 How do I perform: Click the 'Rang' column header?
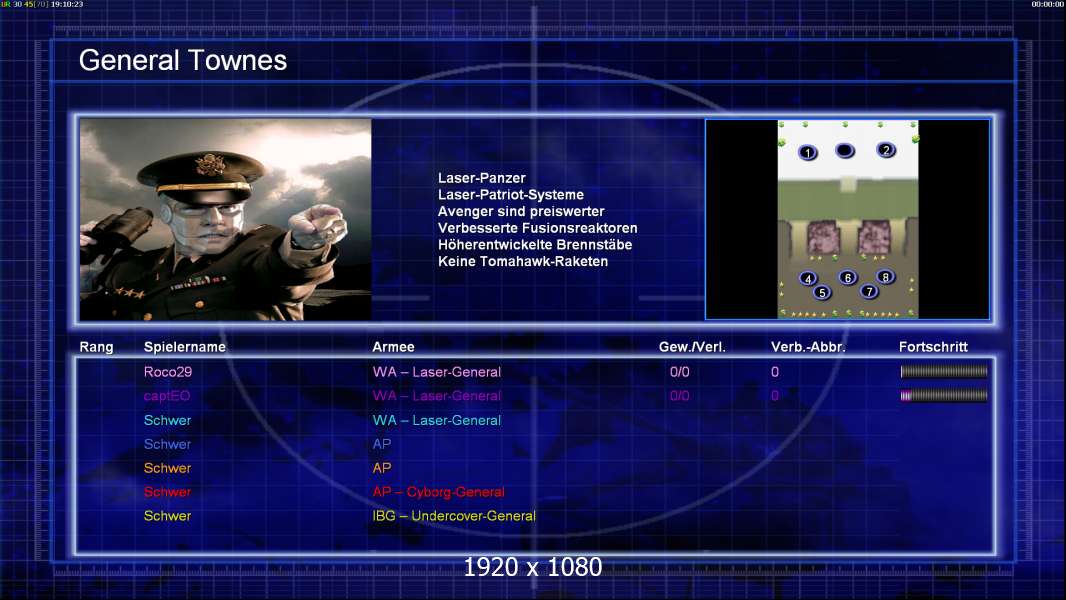click(x=97, y=347)
